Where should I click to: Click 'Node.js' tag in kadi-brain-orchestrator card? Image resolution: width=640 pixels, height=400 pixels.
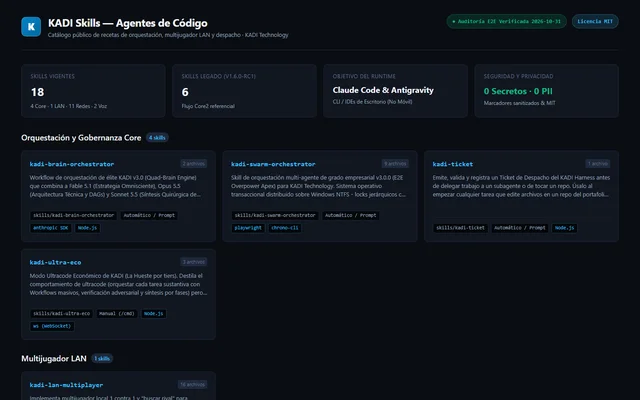coord(87,228)
